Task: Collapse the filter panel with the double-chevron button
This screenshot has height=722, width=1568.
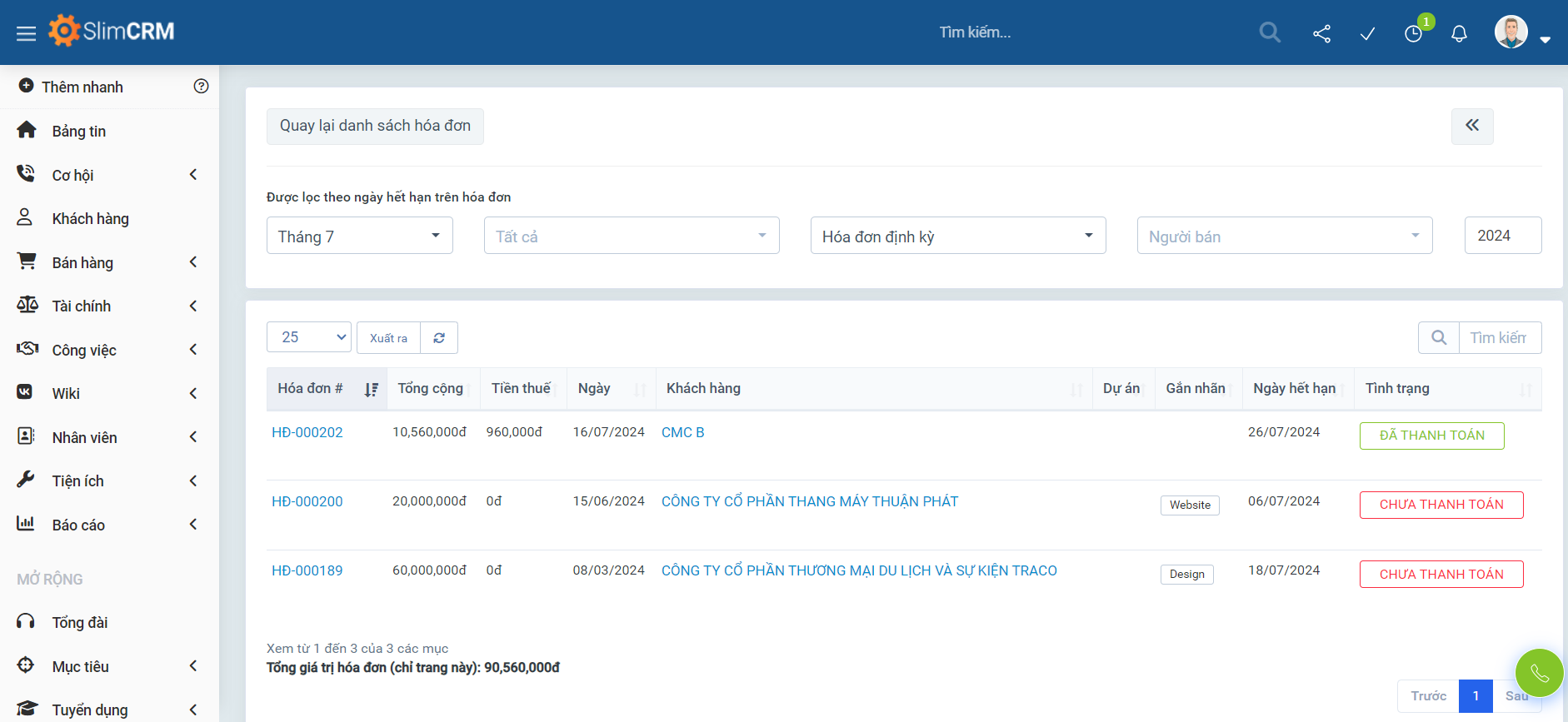Action: 1472,126
